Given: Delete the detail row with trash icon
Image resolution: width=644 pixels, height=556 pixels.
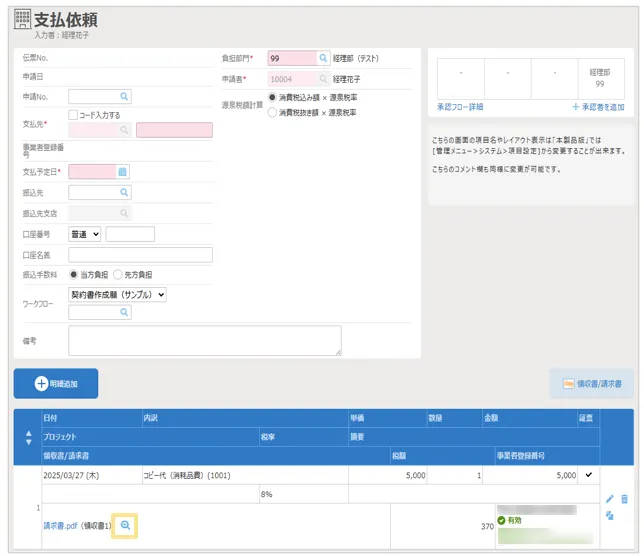Looking at the screenshot, I should (624, 498).
